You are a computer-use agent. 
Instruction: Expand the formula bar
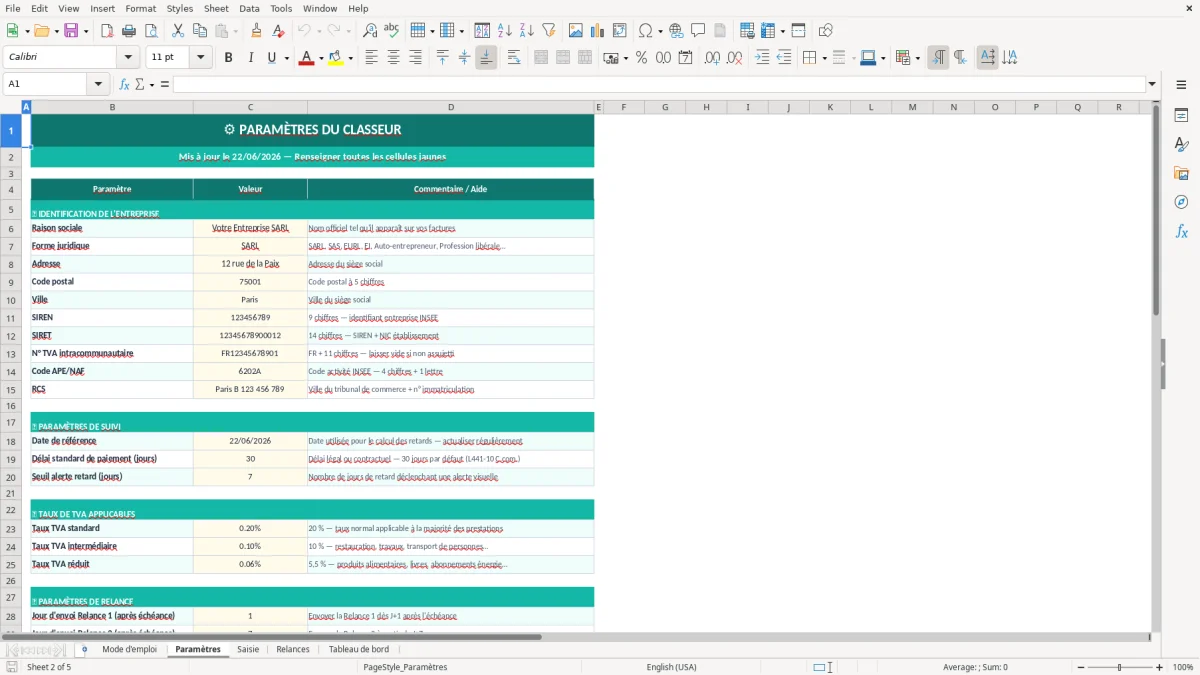pyautogui.click(x=1152, y=84)
